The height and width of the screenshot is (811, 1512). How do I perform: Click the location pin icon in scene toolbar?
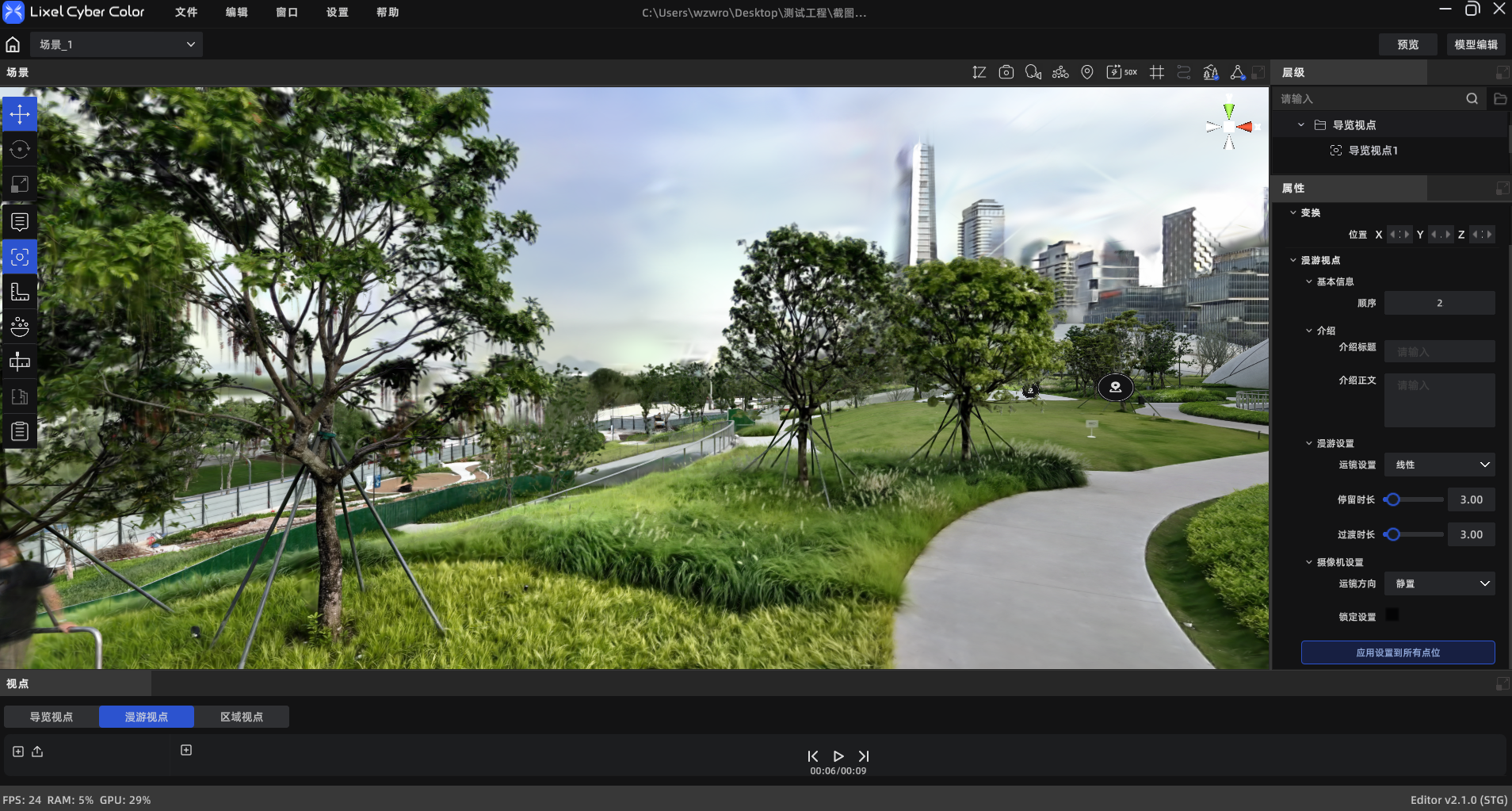pos(1087,72)
